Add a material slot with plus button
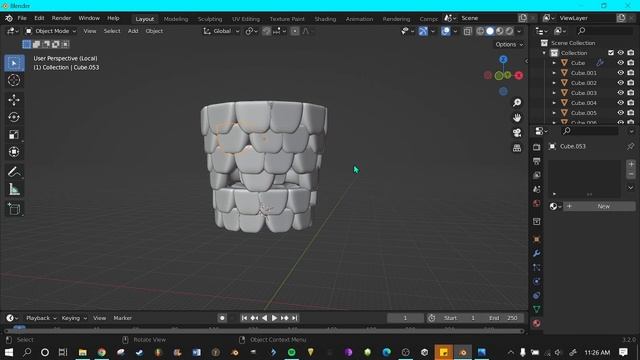This screenshot has height=360, width=640. tap(631, 164)
